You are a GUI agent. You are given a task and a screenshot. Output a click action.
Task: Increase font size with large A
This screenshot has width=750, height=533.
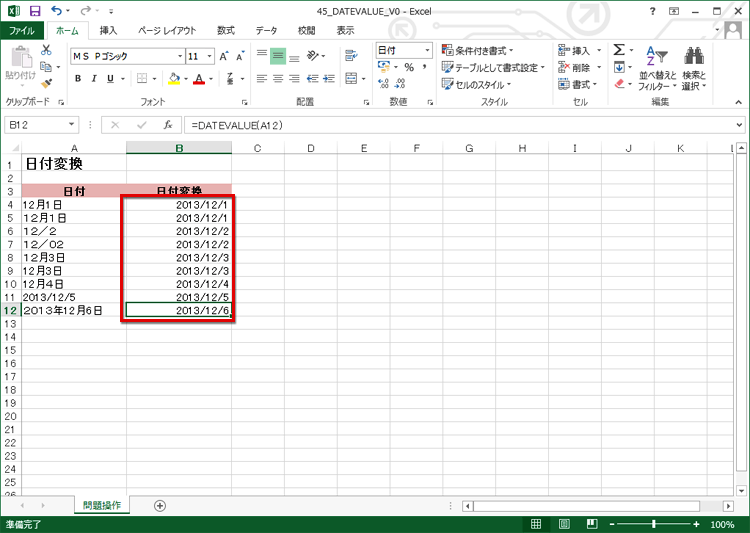click(223, 56)
